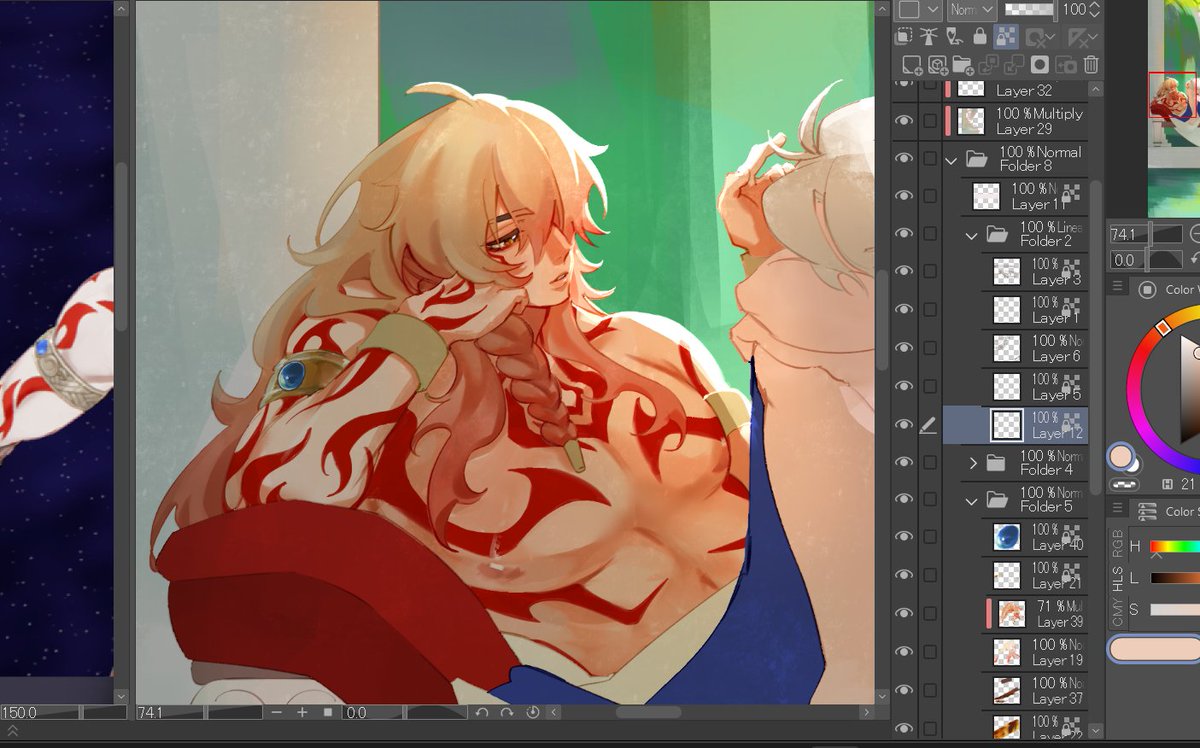The image size is (1200, 748).
Task: Toggle the Lock Layer padlock icon
Action: point(980,37)
